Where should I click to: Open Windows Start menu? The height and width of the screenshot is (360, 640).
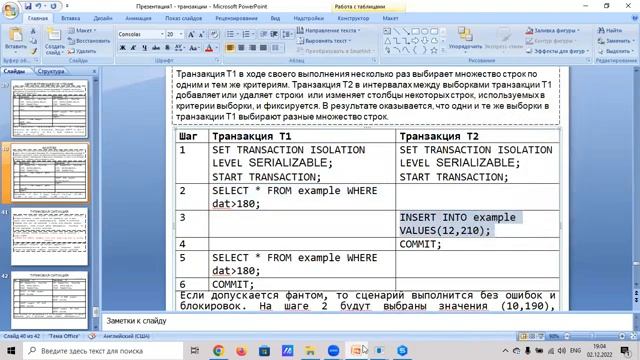11,351
